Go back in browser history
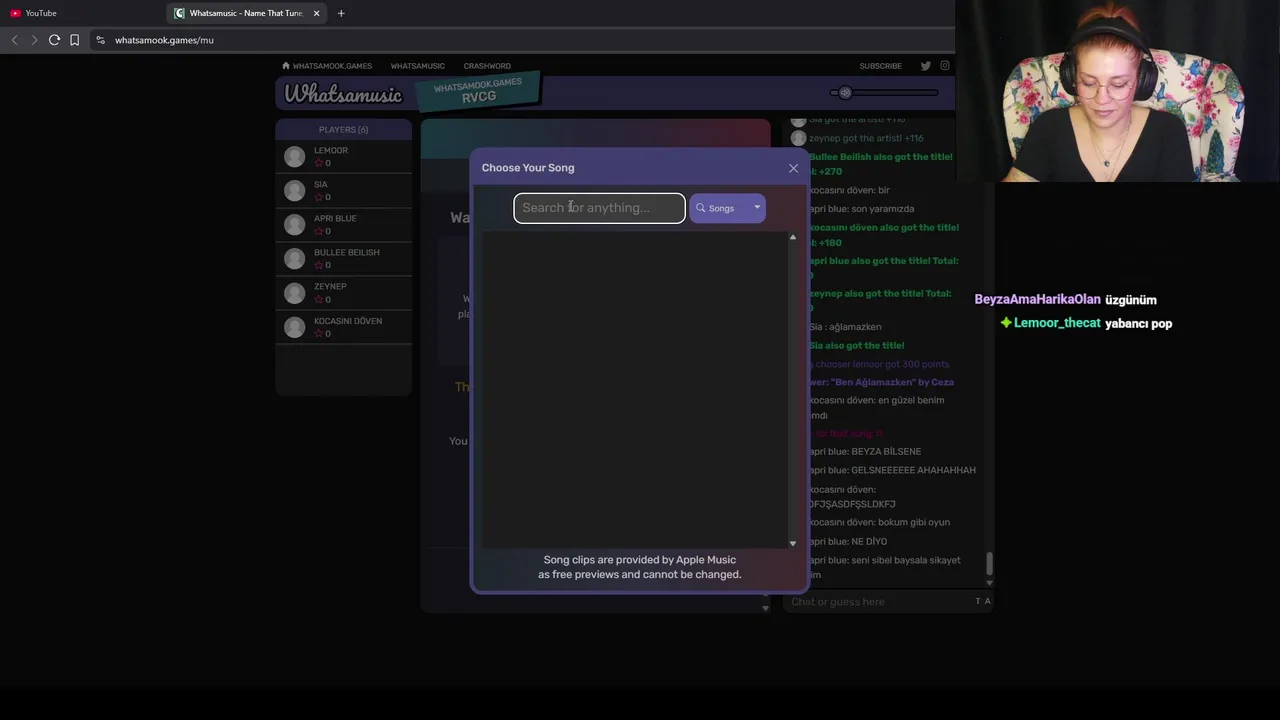The height and width of the screenshot is (720, 1280). coord(14,40)
